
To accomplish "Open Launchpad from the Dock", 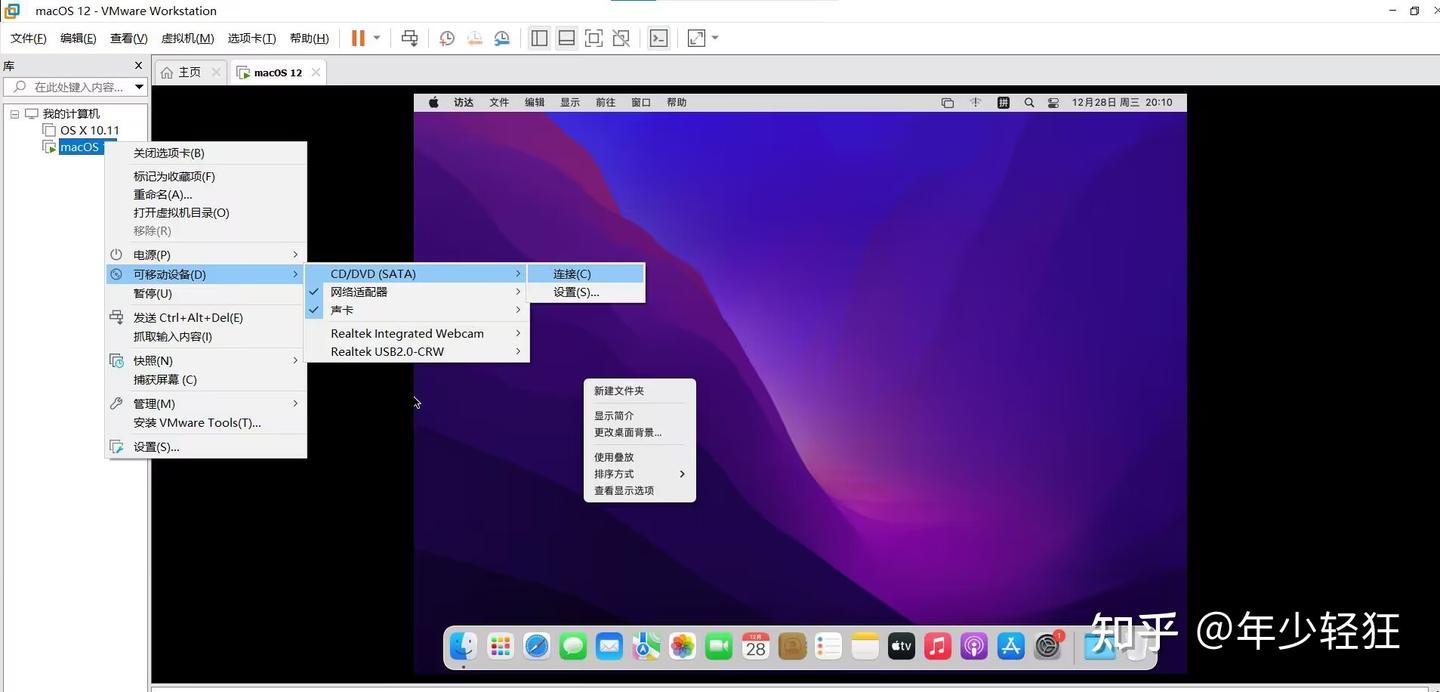I will (499, 646).
